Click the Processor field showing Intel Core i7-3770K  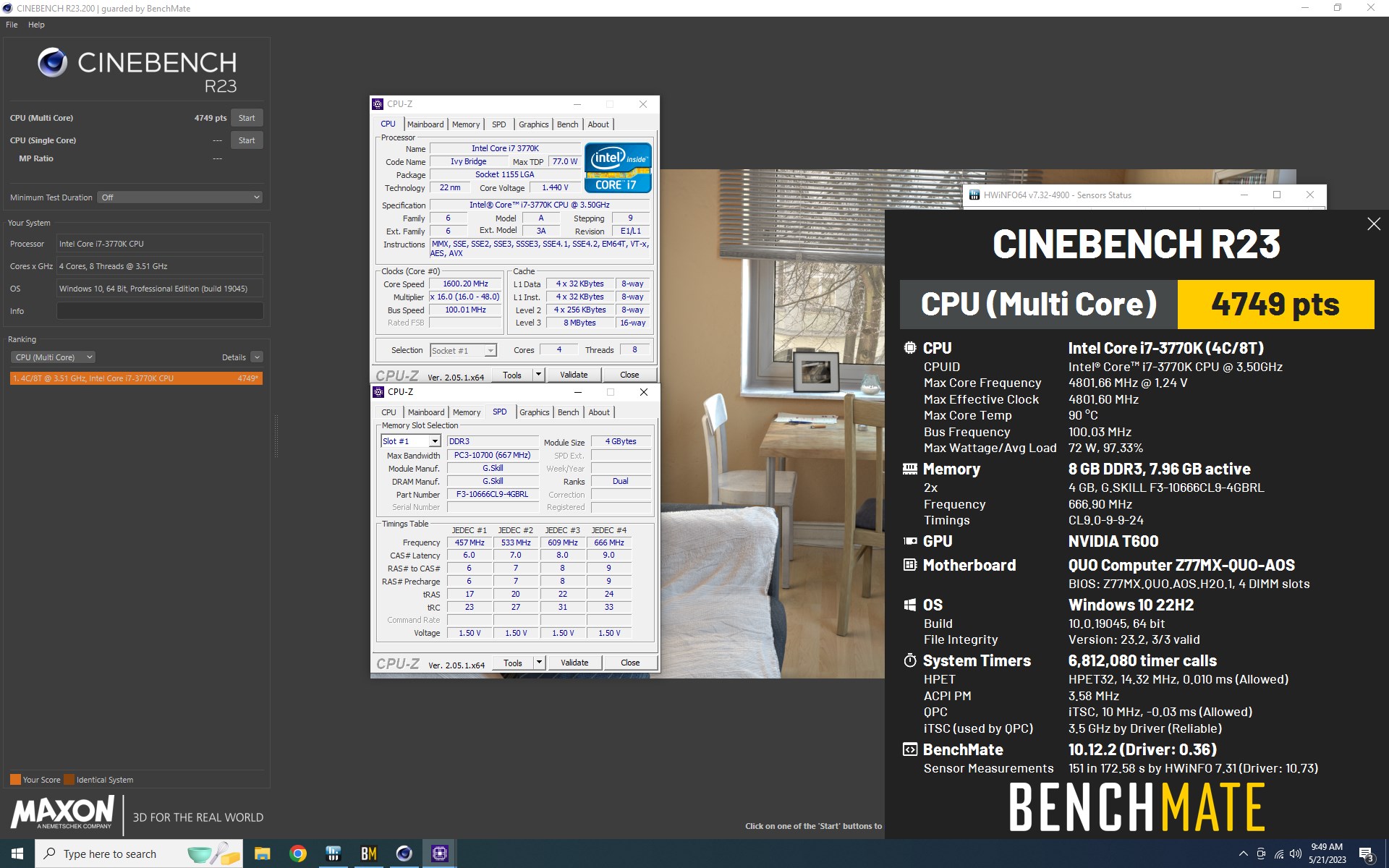(160, 244)
